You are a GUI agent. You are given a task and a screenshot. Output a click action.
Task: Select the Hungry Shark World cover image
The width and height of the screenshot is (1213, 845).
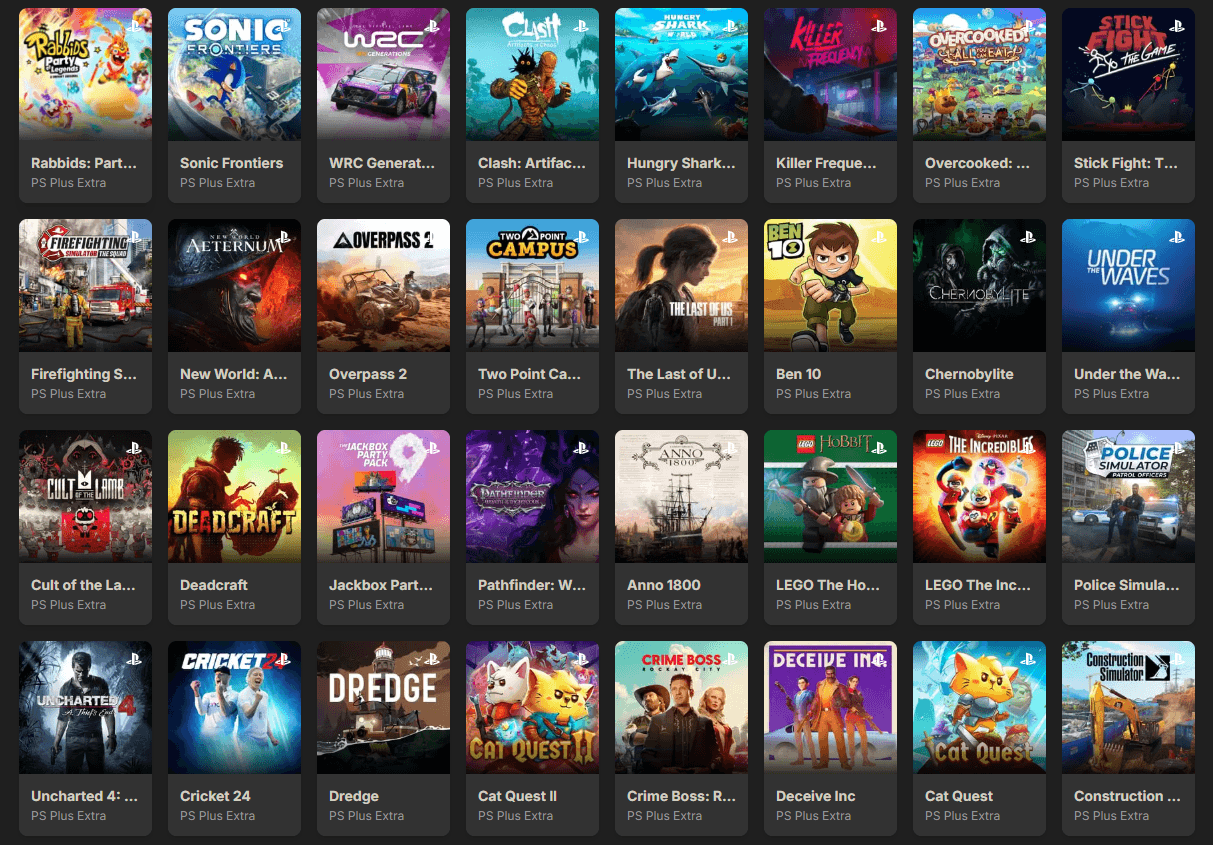[x=681, y=74]
